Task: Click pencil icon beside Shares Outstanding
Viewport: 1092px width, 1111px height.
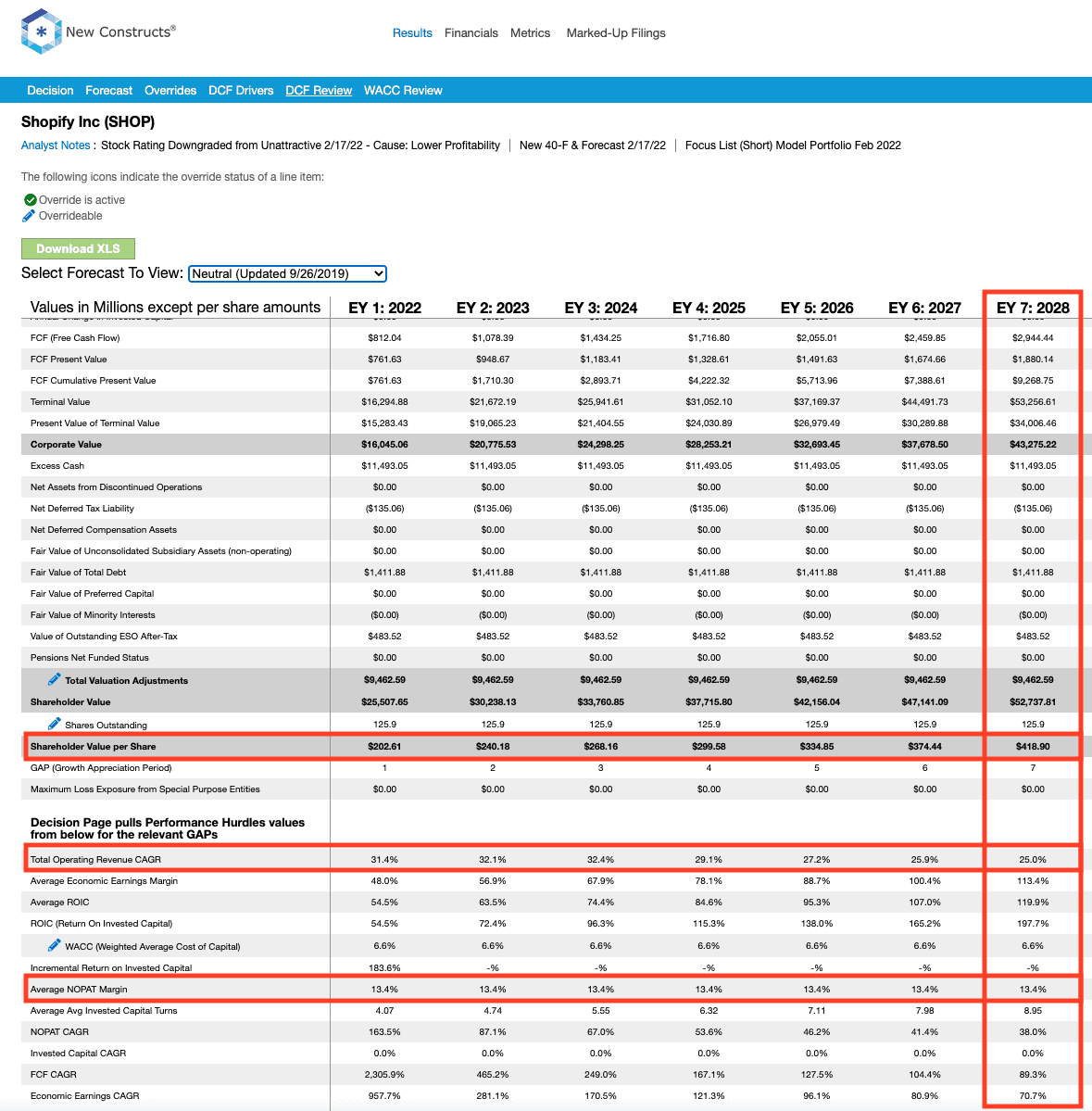Action: [54, 724]
